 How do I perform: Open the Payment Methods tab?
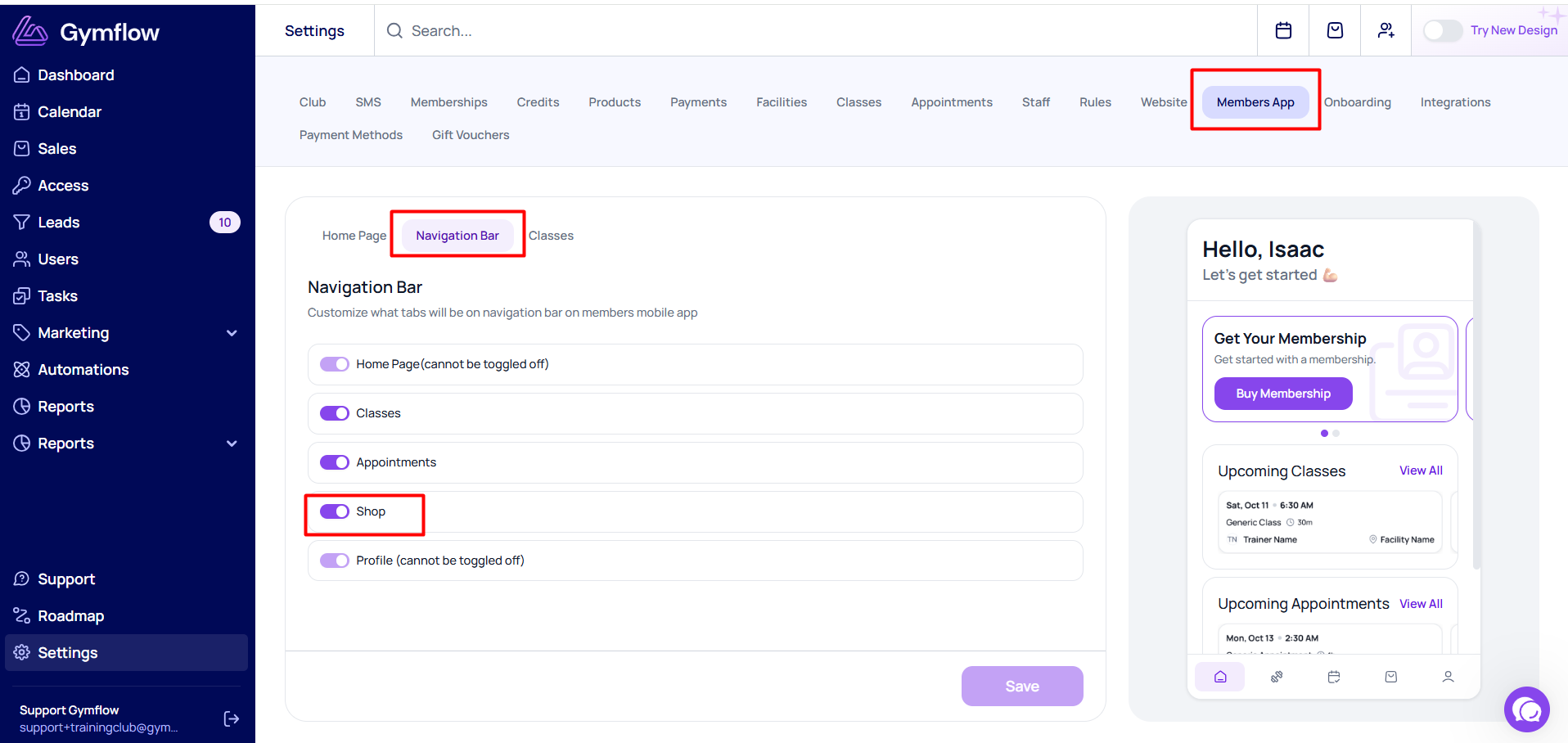click(x=351, y=135)
